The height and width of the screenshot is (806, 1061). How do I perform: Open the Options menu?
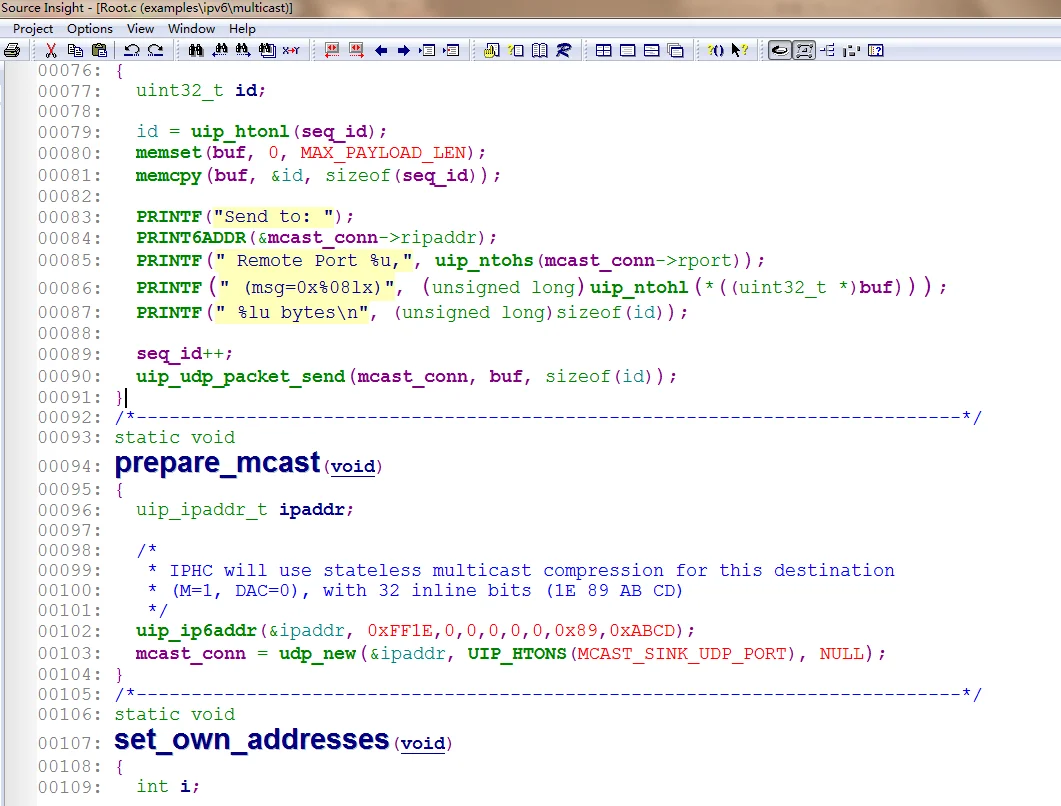tap(90, 28)
